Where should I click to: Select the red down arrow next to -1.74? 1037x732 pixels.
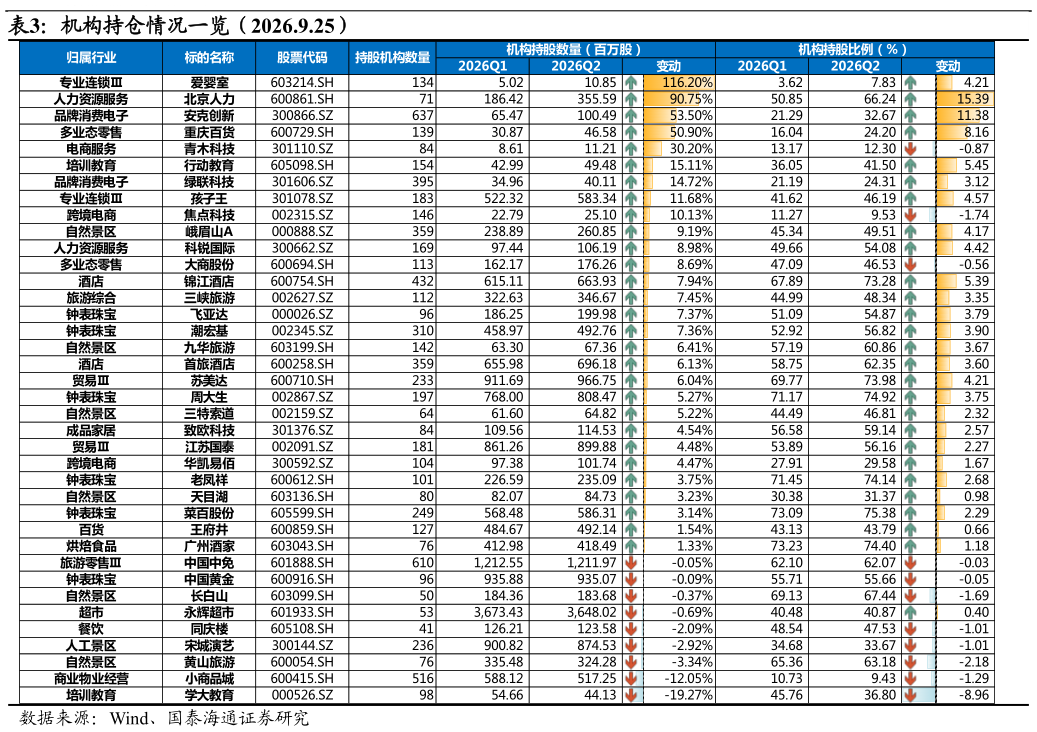911,215
